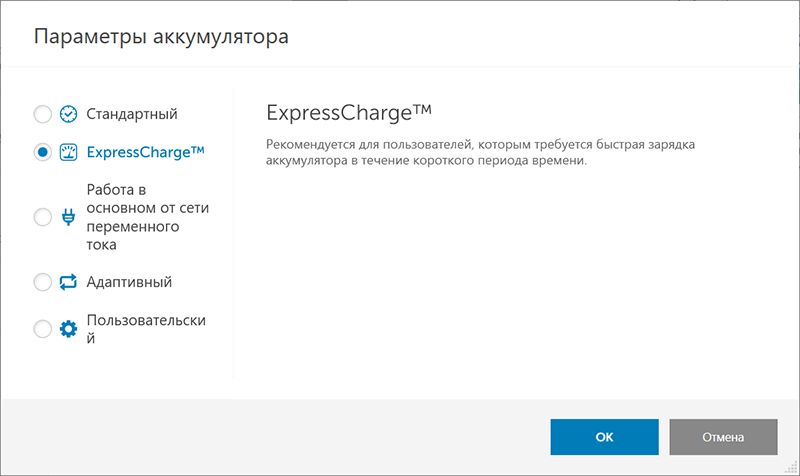Click the ExpressCharge™ label in the sidebar
The image size is (800, 476).
point(145,152)
